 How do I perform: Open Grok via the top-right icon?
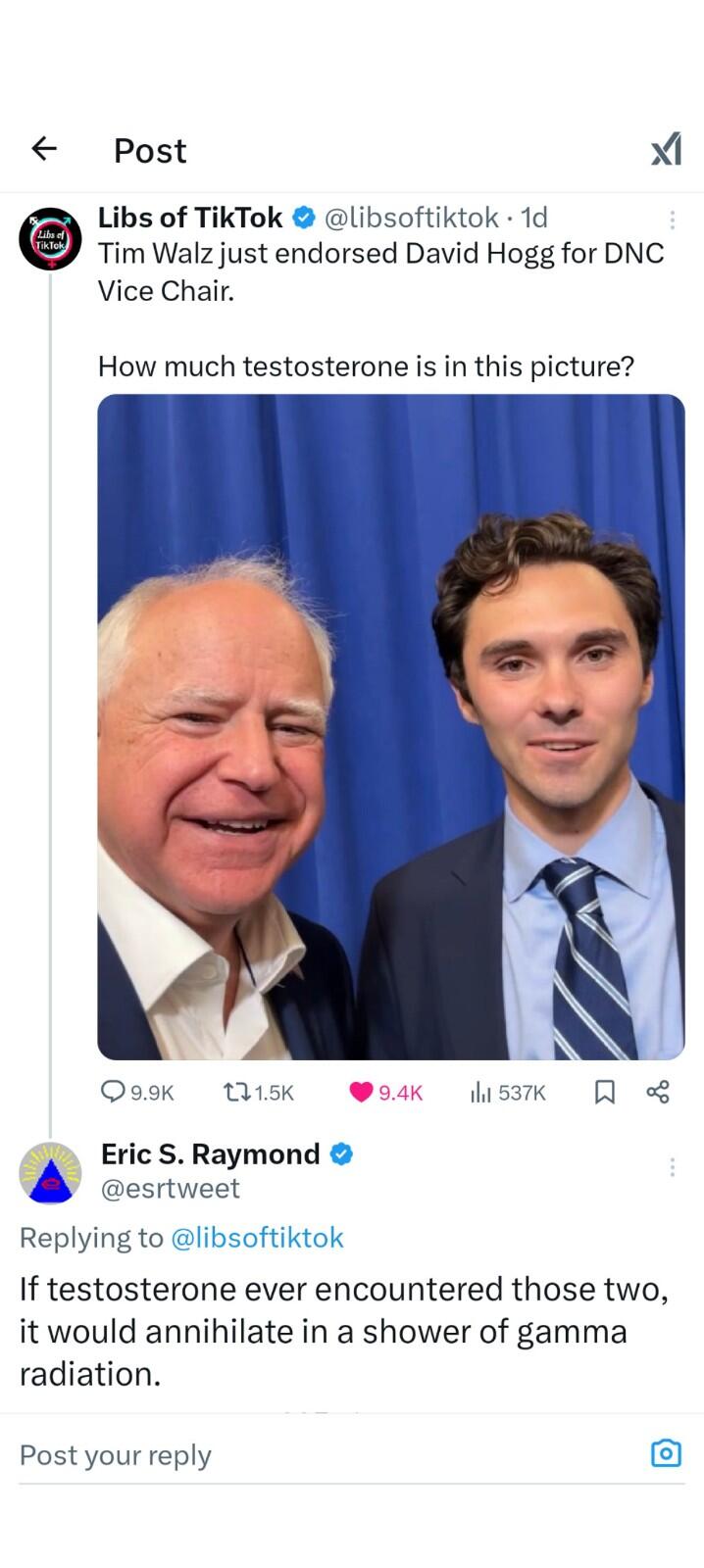[x=666, y=150]
